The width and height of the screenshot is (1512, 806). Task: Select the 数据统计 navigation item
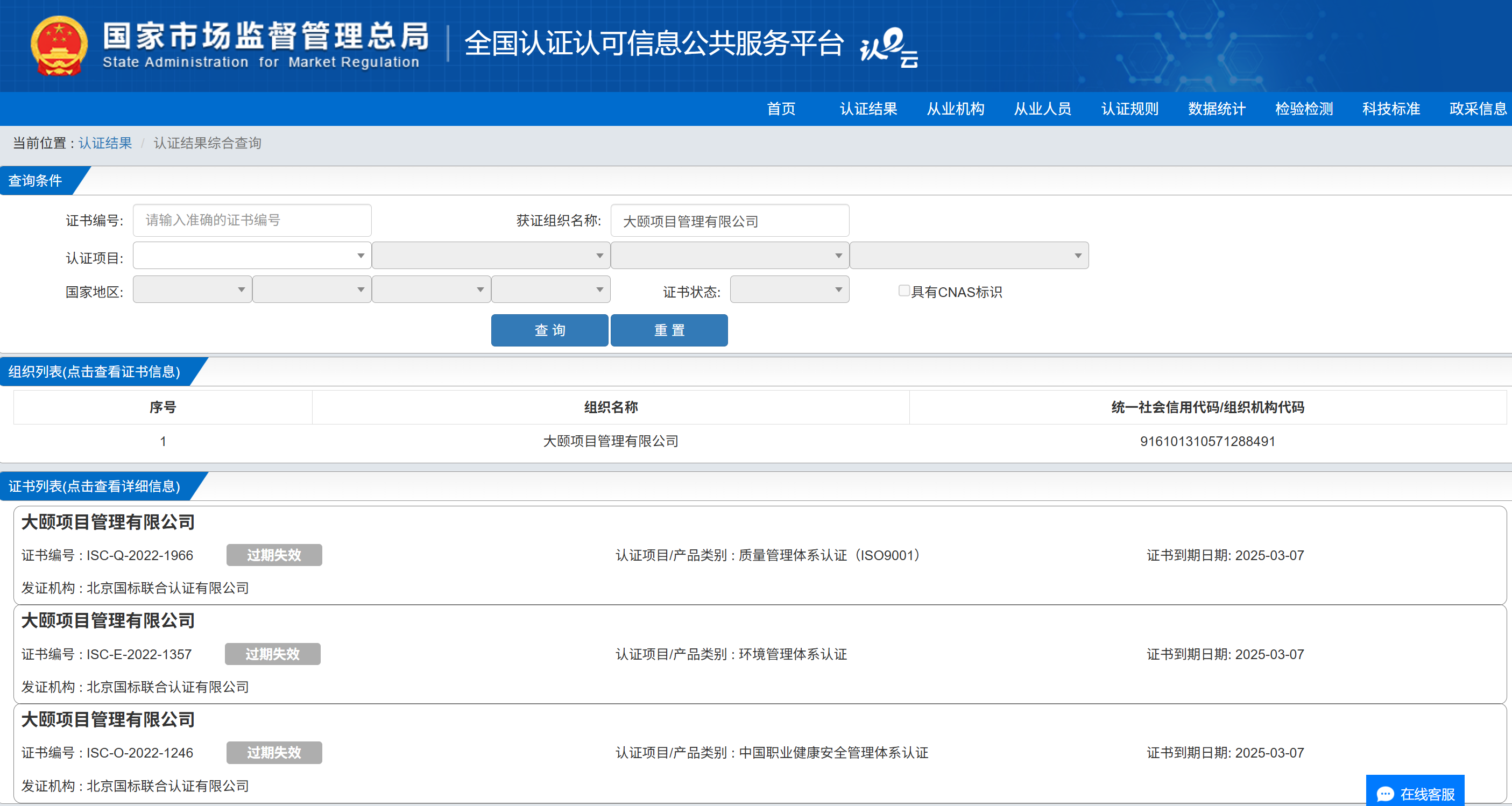[x=1216, y=109]
